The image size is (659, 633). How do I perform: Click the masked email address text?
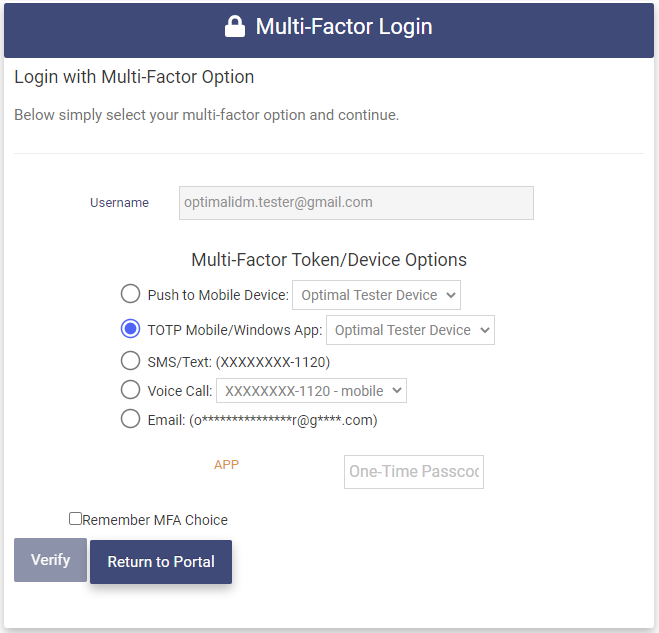283,420
